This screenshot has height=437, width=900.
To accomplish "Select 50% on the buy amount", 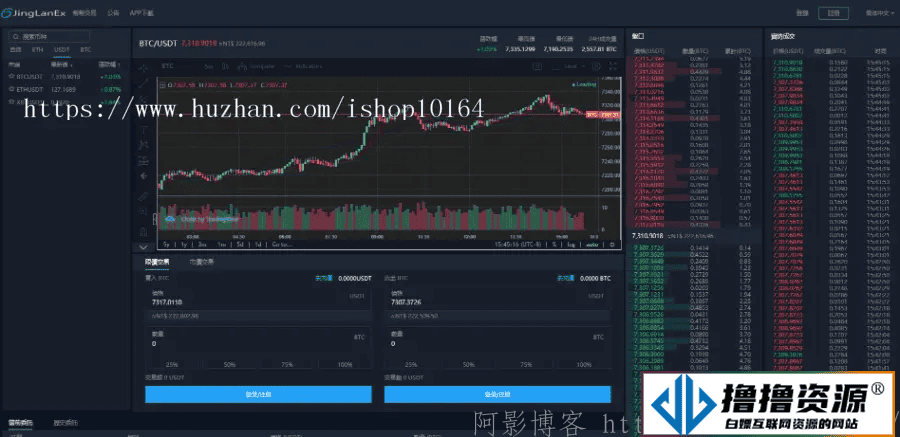I will click(x=230, y=365).
